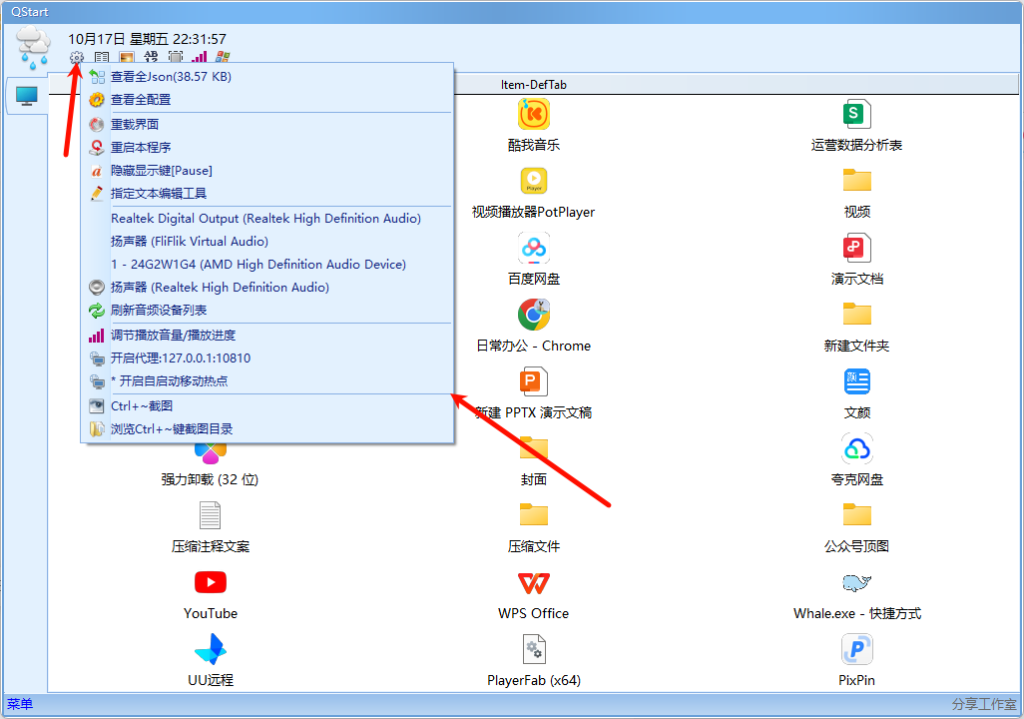The image size is (1024, 719).
Task: Open 酷我音乐 app icon
Action: (x=534, y=114)
